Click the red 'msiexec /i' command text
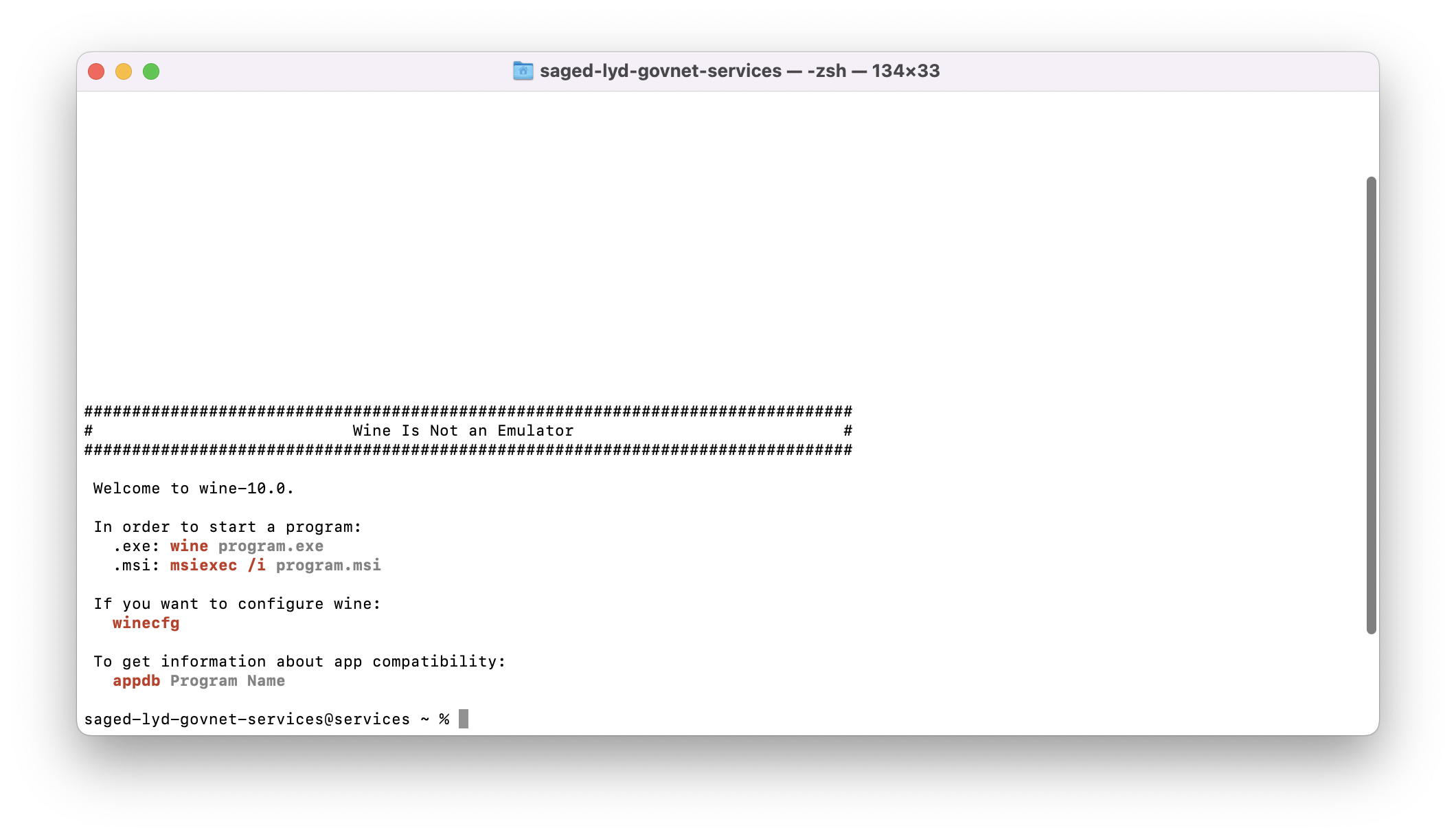The width and height of the screenshot is (1456, 837). pyautogui.click(x=218, y=566)
